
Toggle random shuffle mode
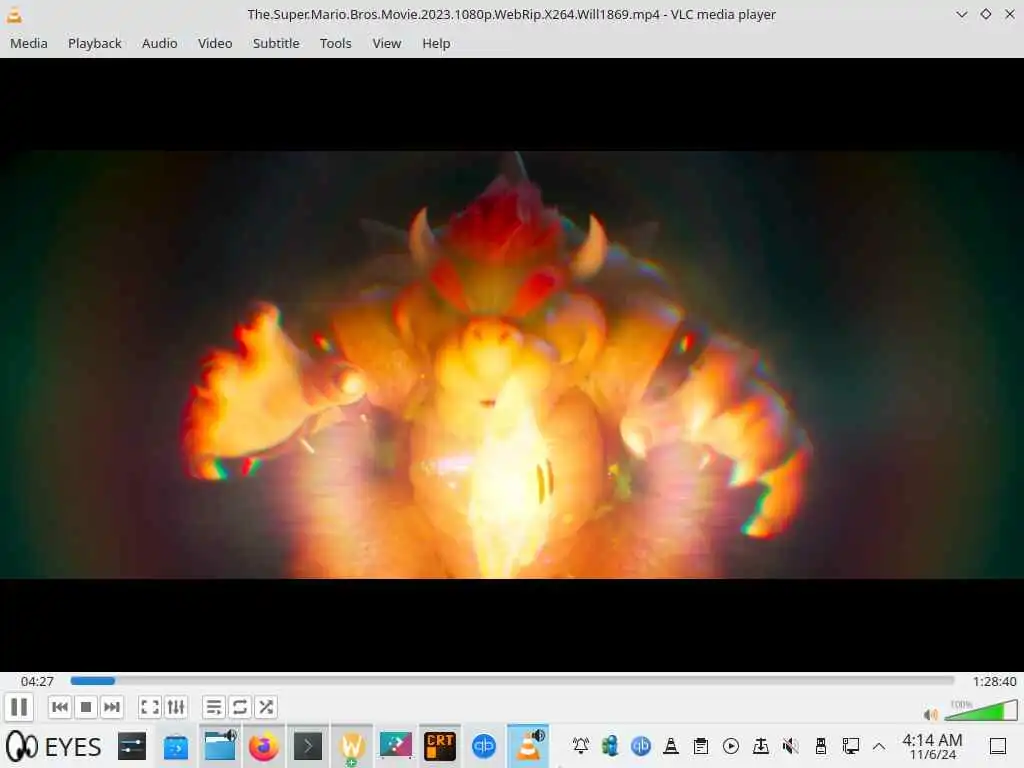click(x=266, y=707)
